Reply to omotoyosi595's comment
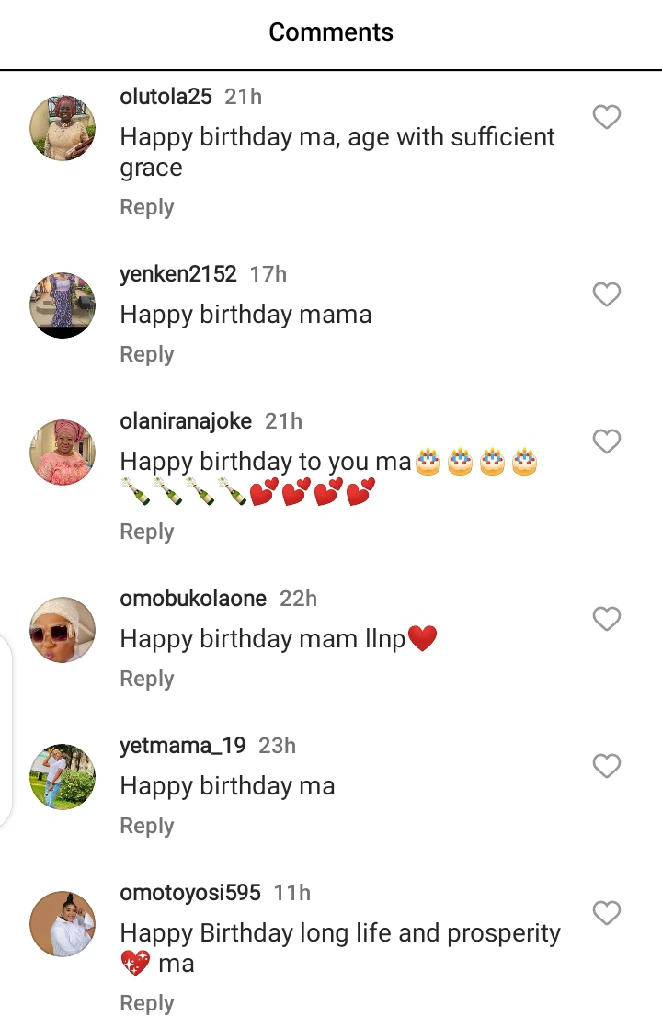 coord(147,1003)
